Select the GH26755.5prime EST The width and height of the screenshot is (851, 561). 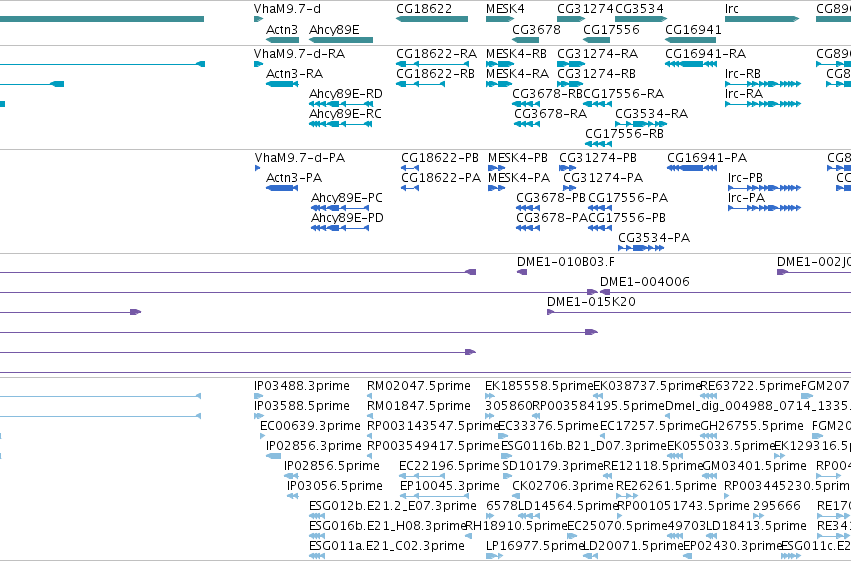coord(709,436)
